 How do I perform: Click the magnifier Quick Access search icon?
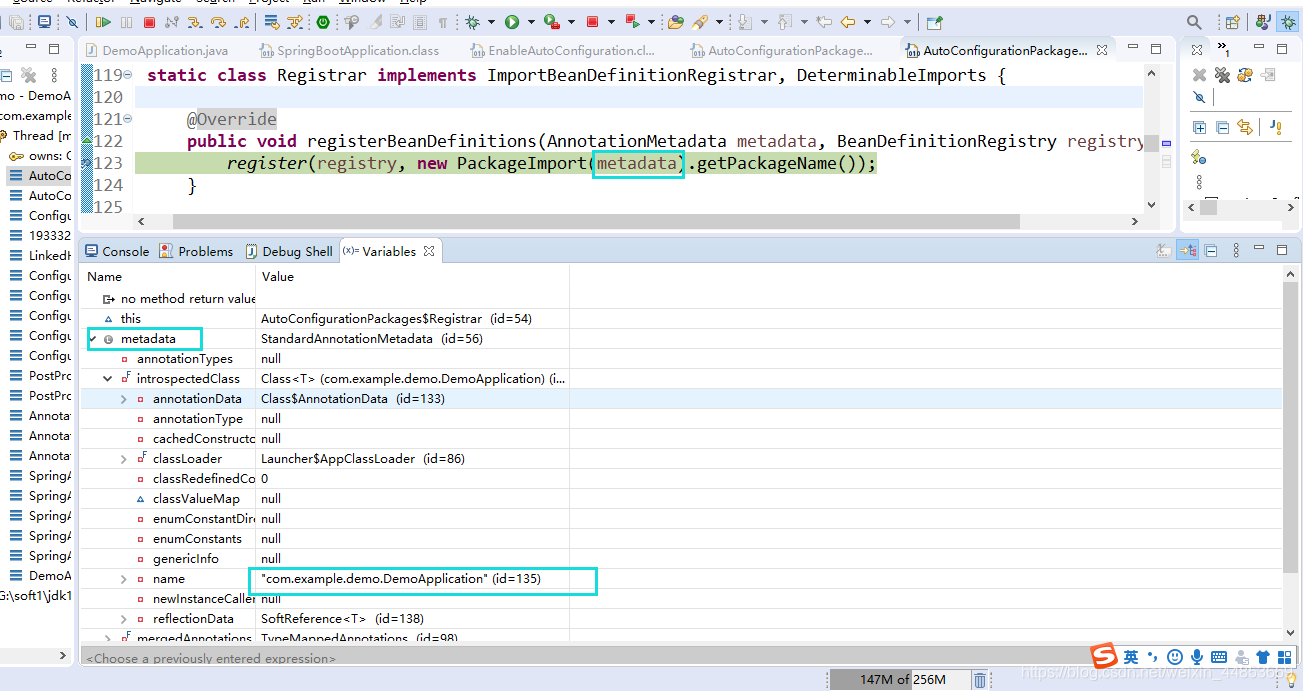click(x=1194, y=22)
